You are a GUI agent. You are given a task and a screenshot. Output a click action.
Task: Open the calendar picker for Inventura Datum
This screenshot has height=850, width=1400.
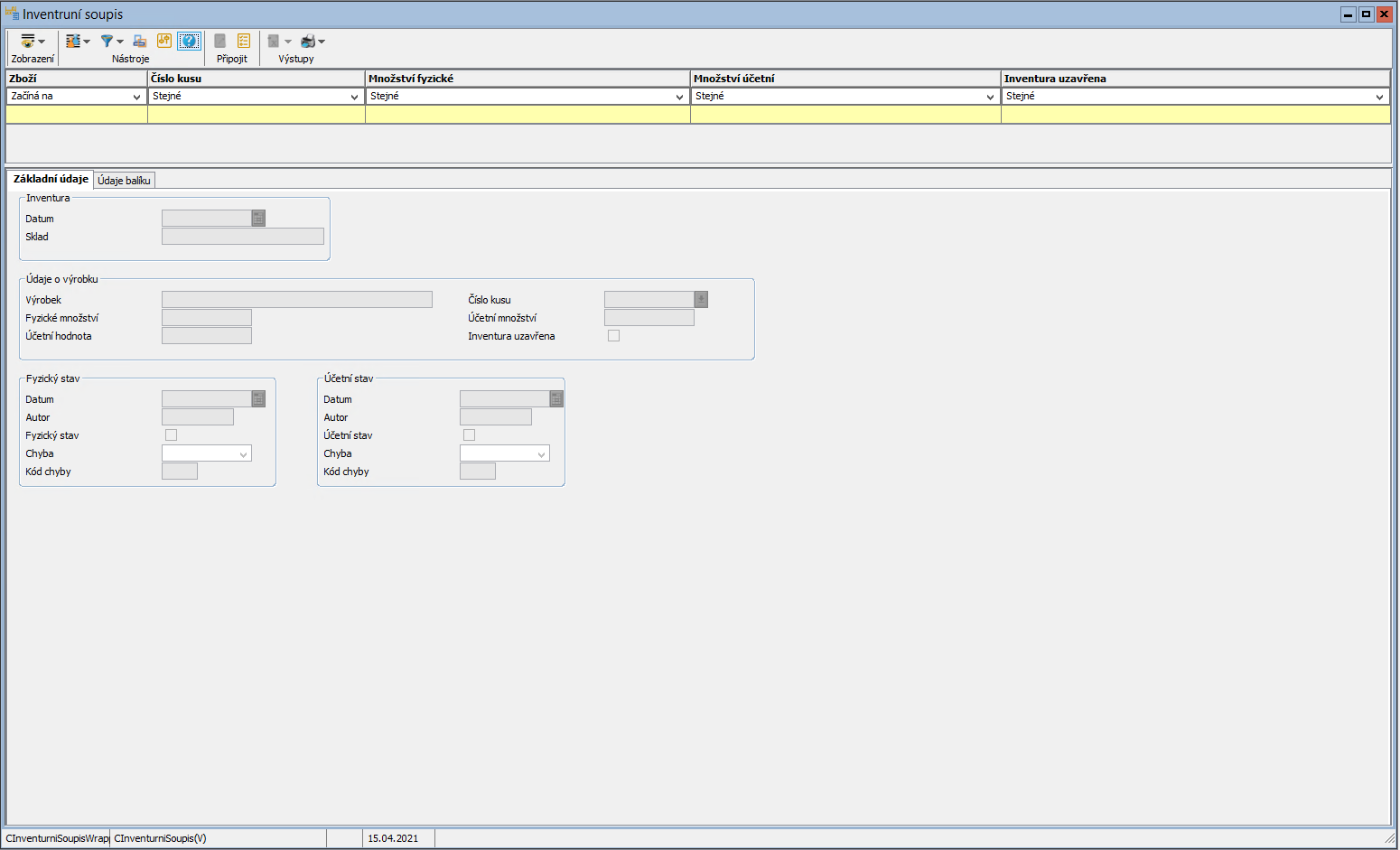click(258, 219)
